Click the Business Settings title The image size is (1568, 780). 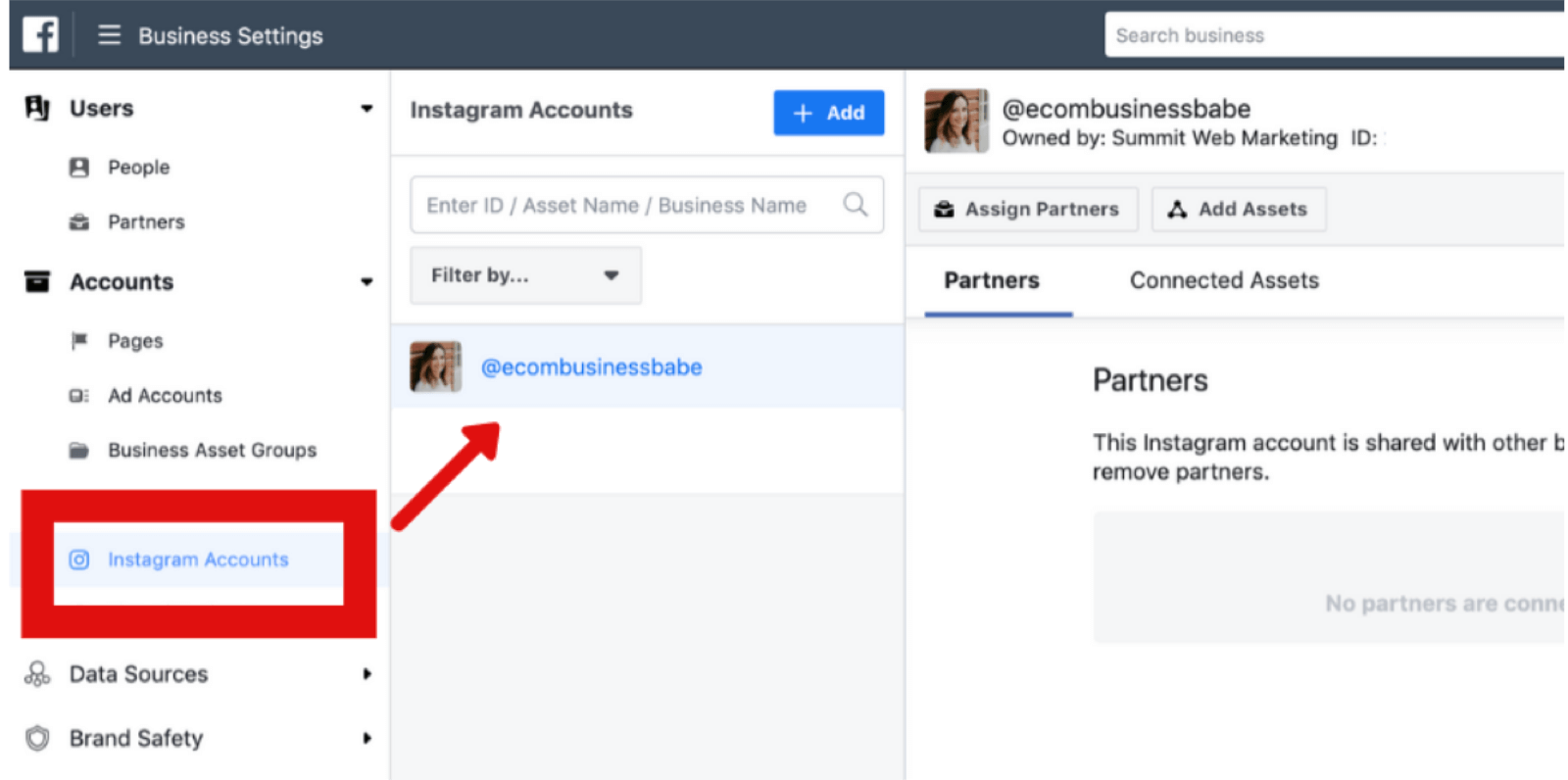[230, 36]
